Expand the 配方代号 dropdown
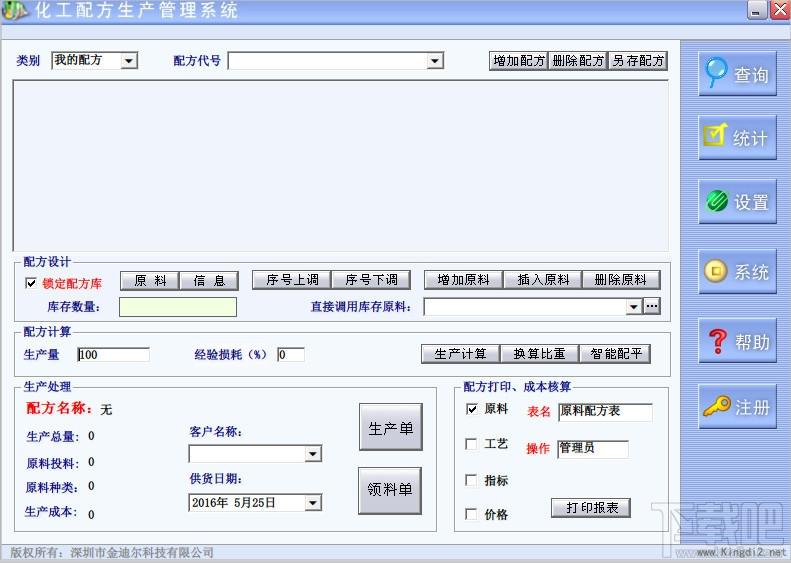This screenshot has height=563, width=791. tap(434, 61)
